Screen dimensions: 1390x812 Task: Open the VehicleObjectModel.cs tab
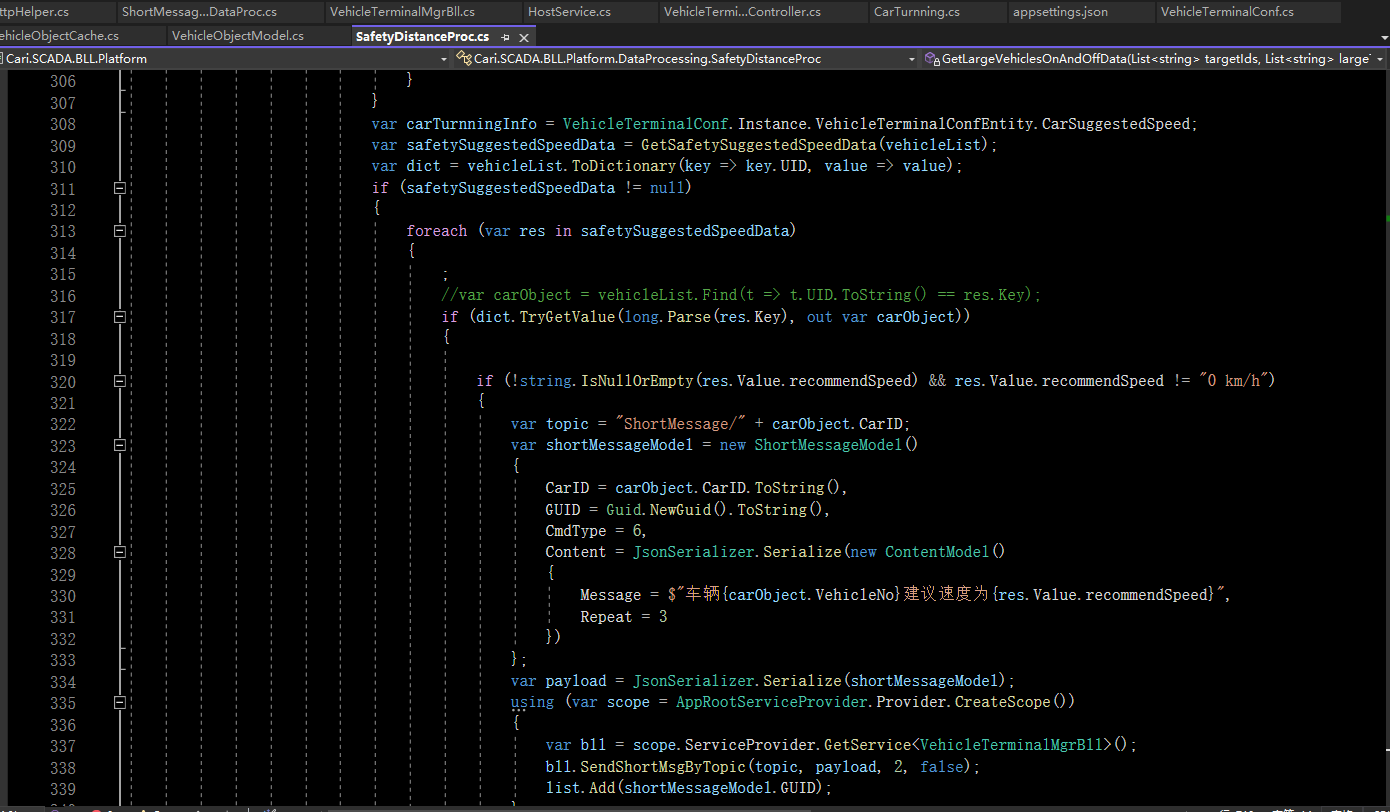click(x=237, y=36)
